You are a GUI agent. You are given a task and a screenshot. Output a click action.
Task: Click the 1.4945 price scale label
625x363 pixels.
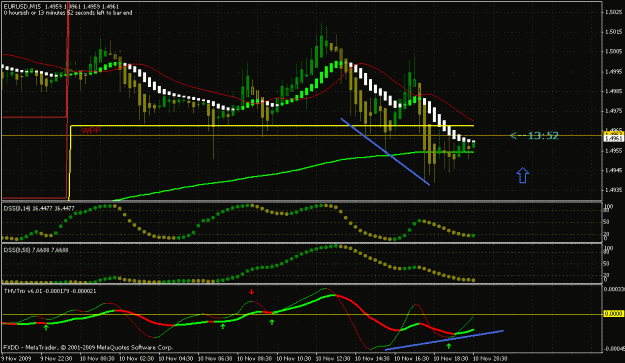[x=614, y=171]
